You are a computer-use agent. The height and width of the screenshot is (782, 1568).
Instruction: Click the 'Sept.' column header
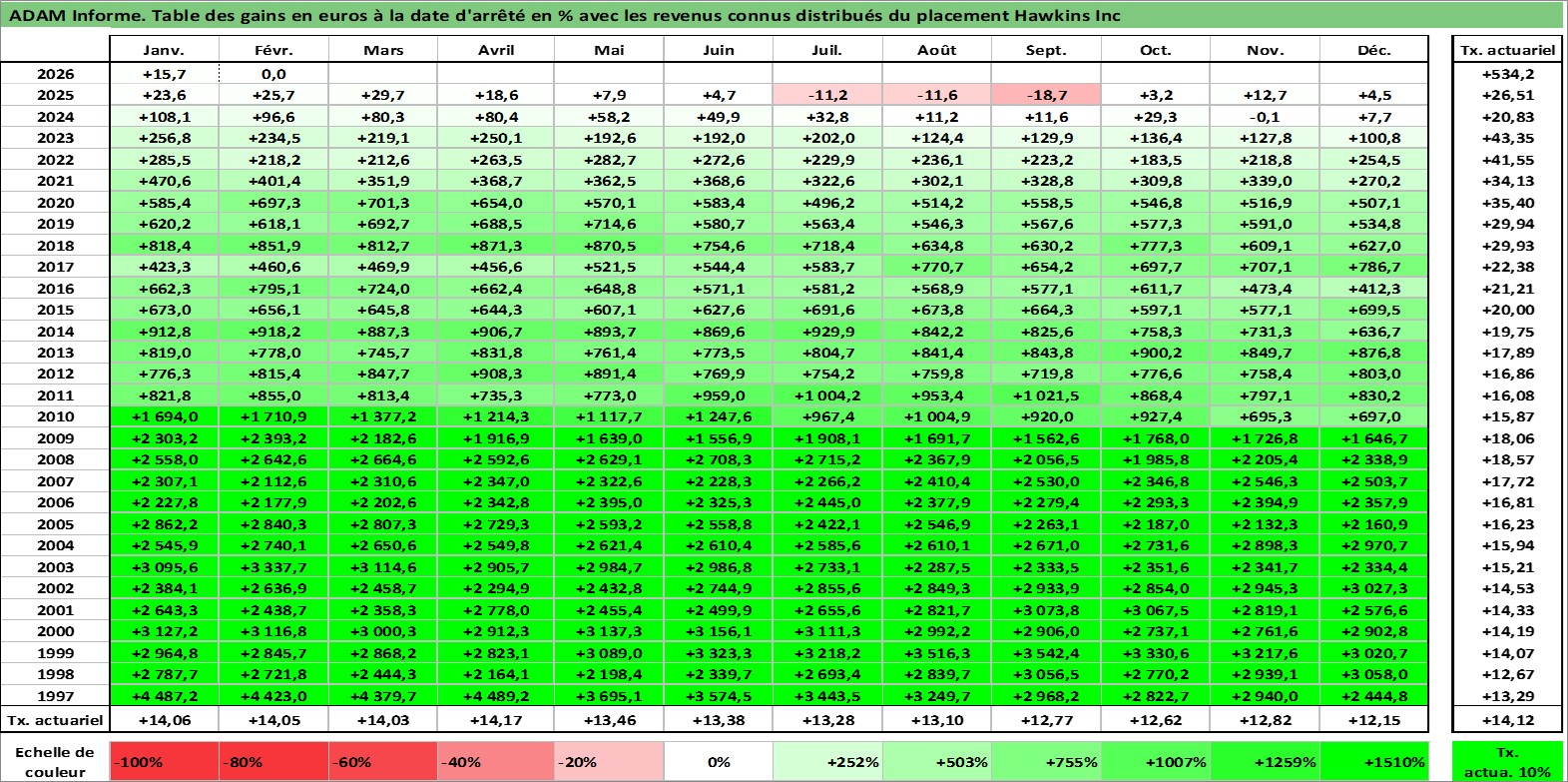pyautogui.click(x=1046, y=50)
